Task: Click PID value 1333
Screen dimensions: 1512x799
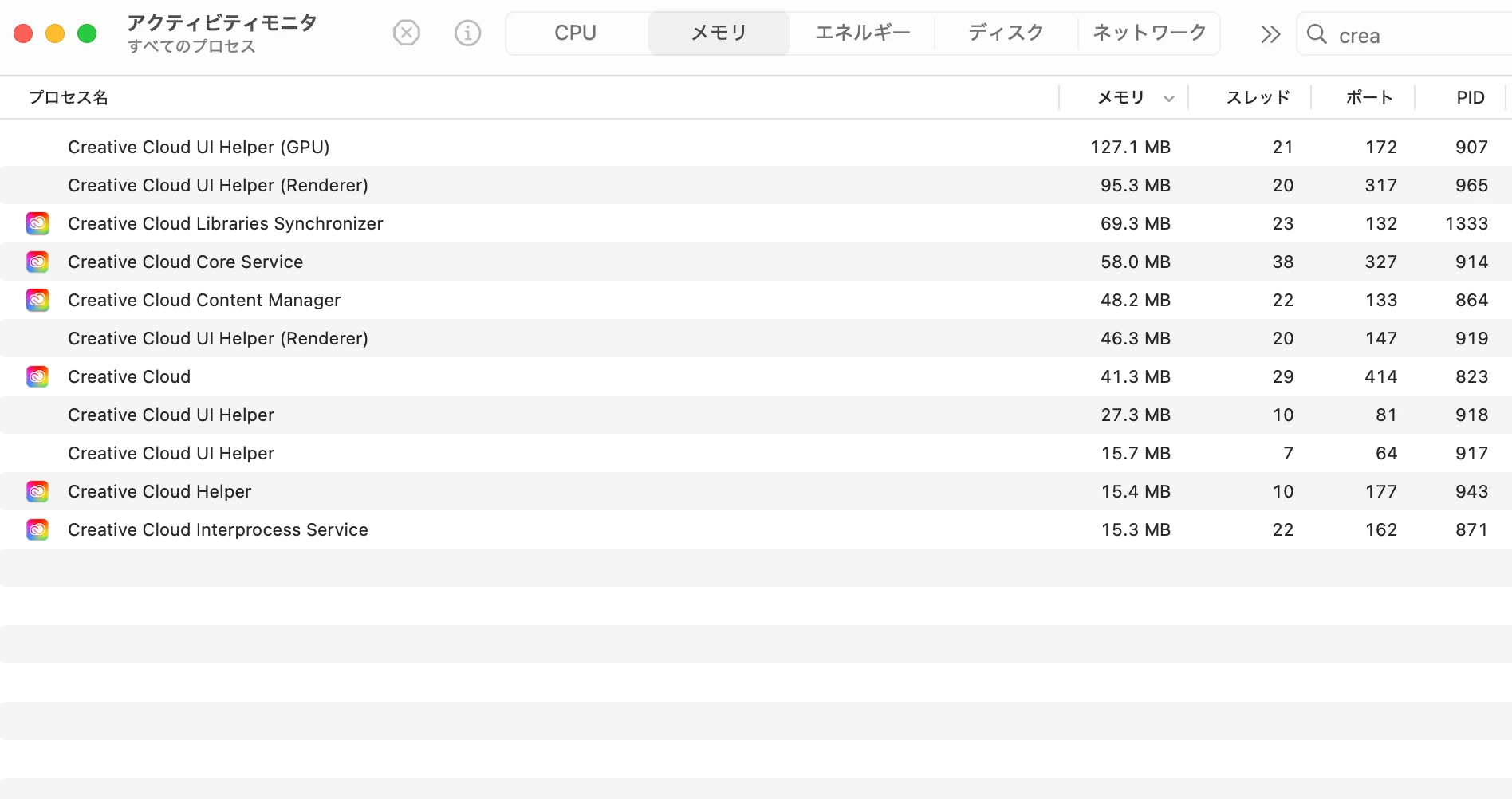Action: click(x=1467, y=223)
